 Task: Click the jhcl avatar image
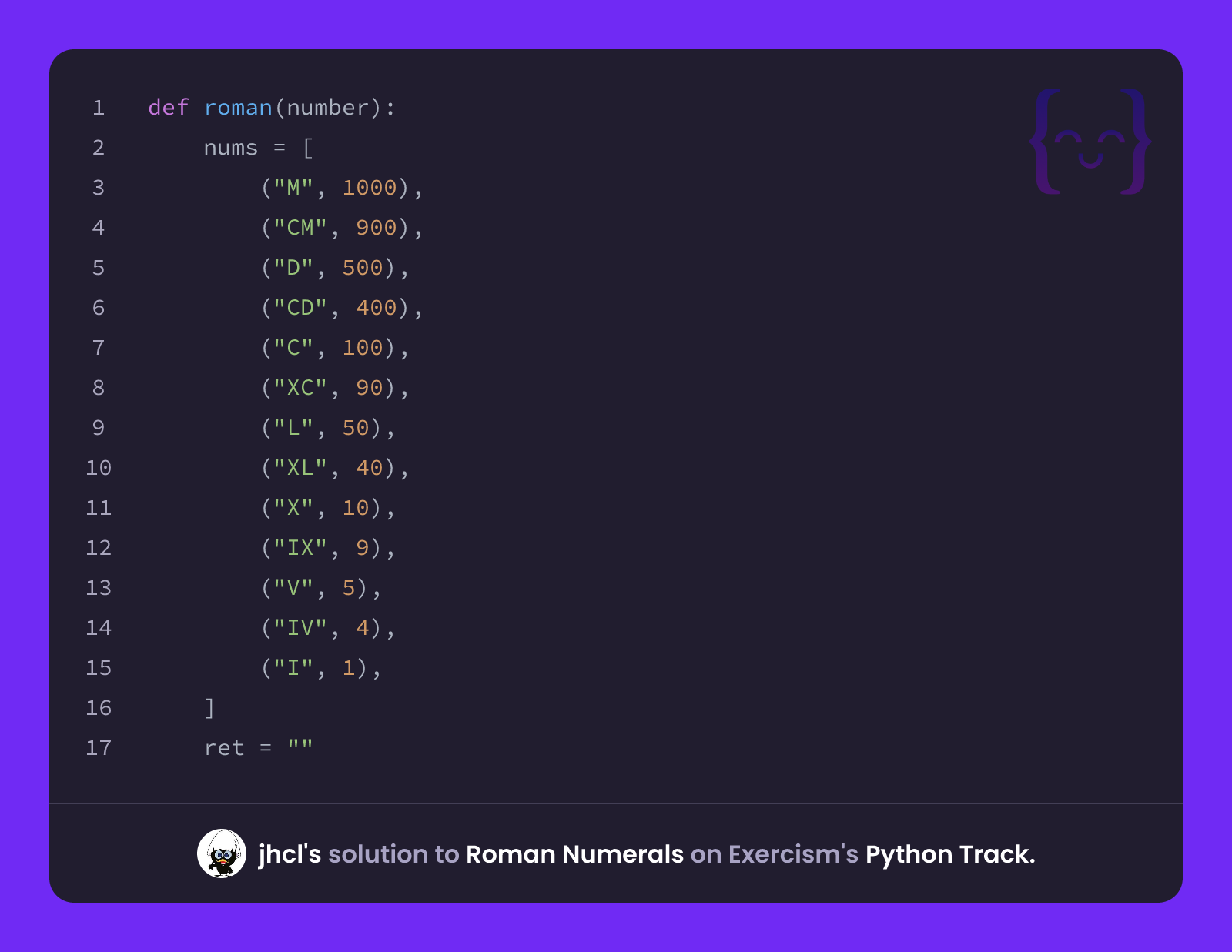tap(222, 853)
